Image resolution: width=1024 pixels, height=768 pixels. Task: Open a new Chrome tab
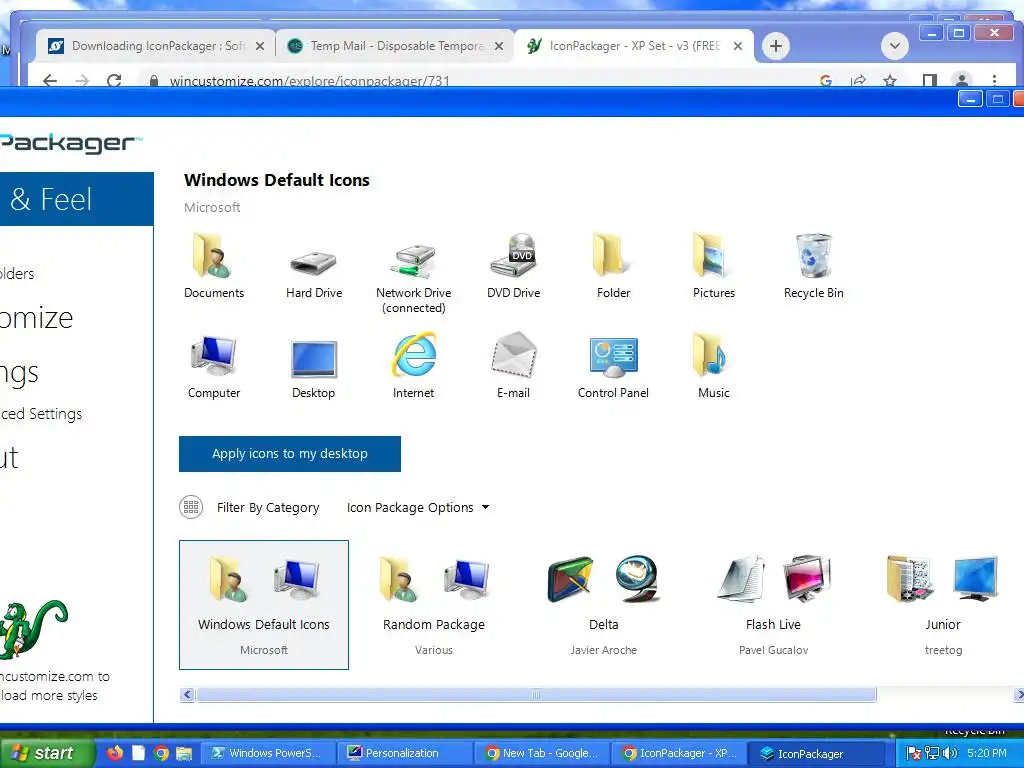pos(776,46)
